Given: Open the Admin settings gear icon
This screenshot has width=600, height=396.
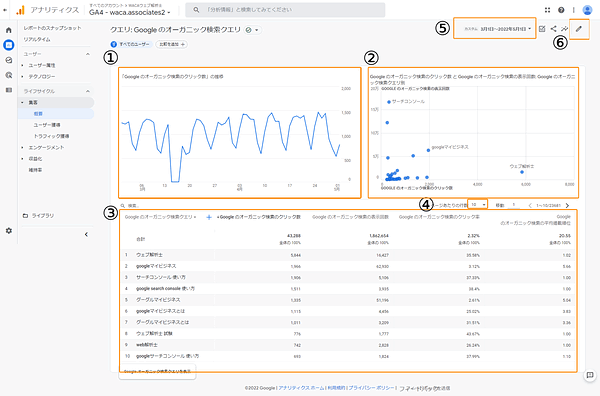Looking at the screenshot, I should pos(8,231).
